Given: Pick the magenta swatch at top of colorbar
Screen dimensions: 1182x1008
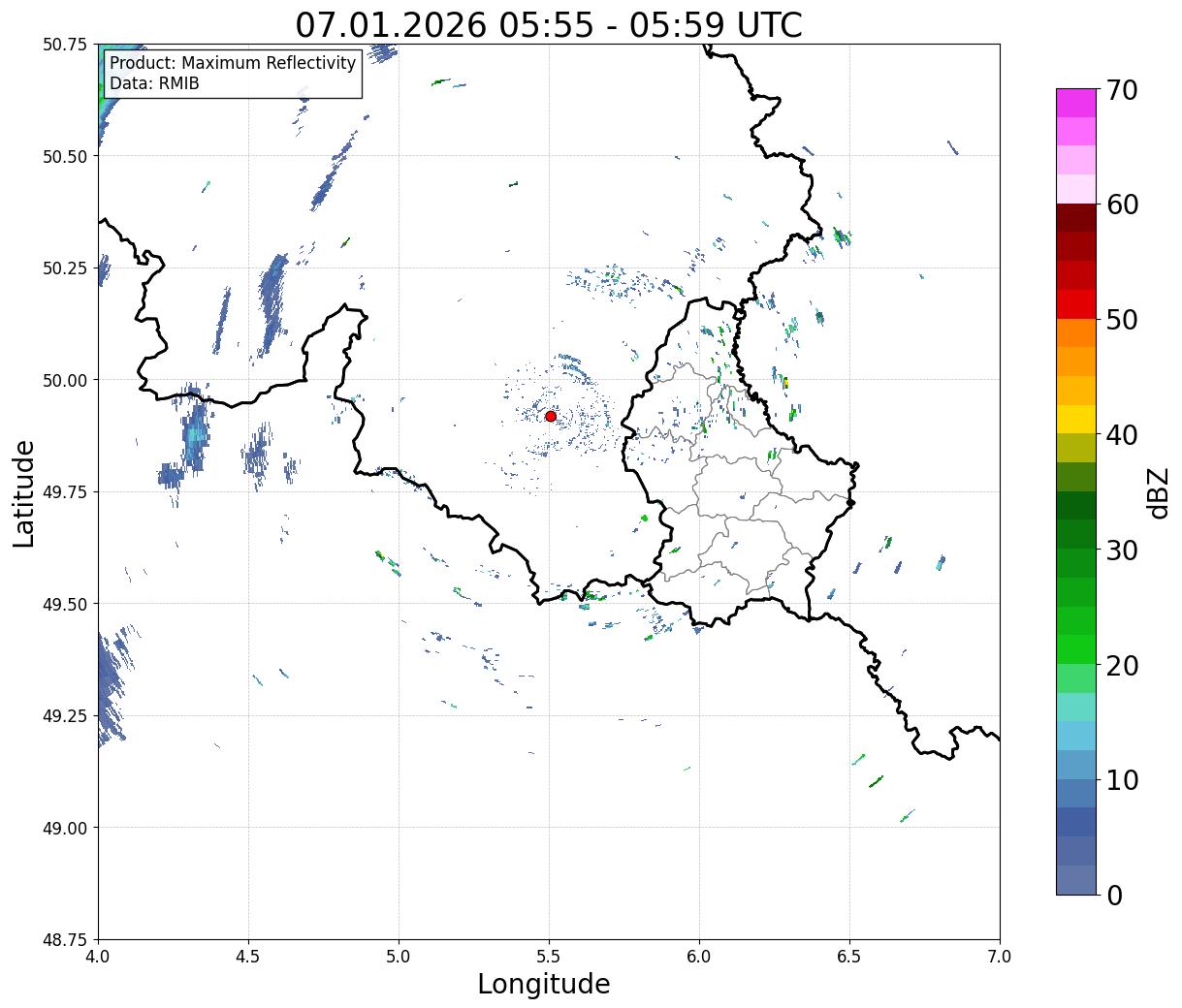Looking at the screenshot, I should pos(1075,103).
